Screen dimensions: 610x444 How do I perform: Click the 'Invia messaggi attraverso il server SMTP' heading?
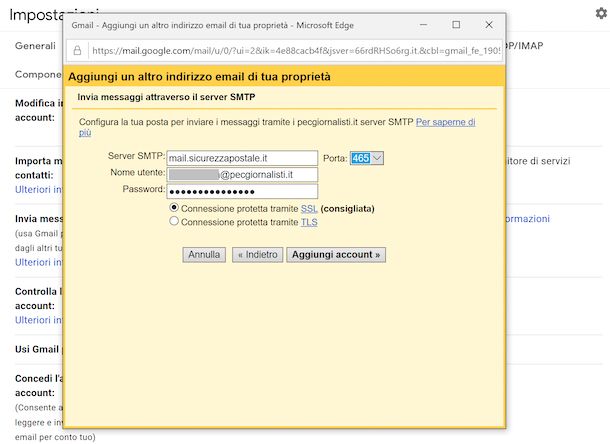click(x=166, y=97)
